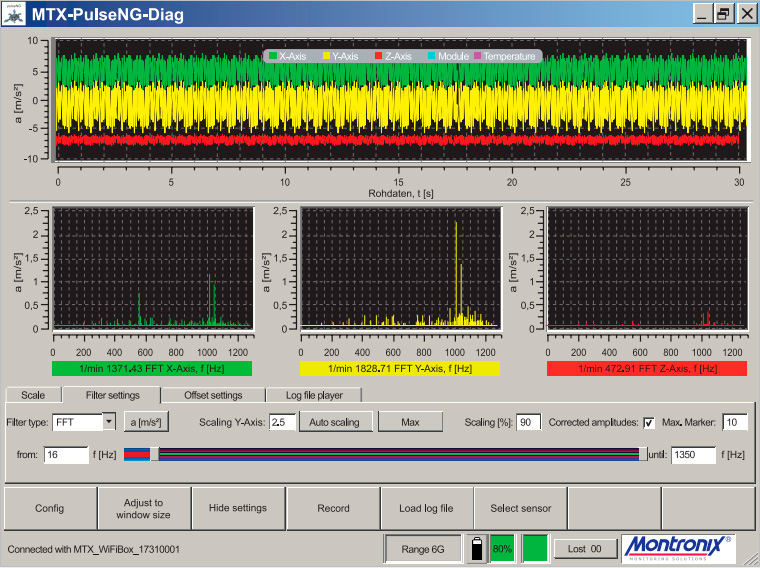The height and width of the screenshot is (568, 760).
Task: Click the Record button
Action: pos(333,508)
